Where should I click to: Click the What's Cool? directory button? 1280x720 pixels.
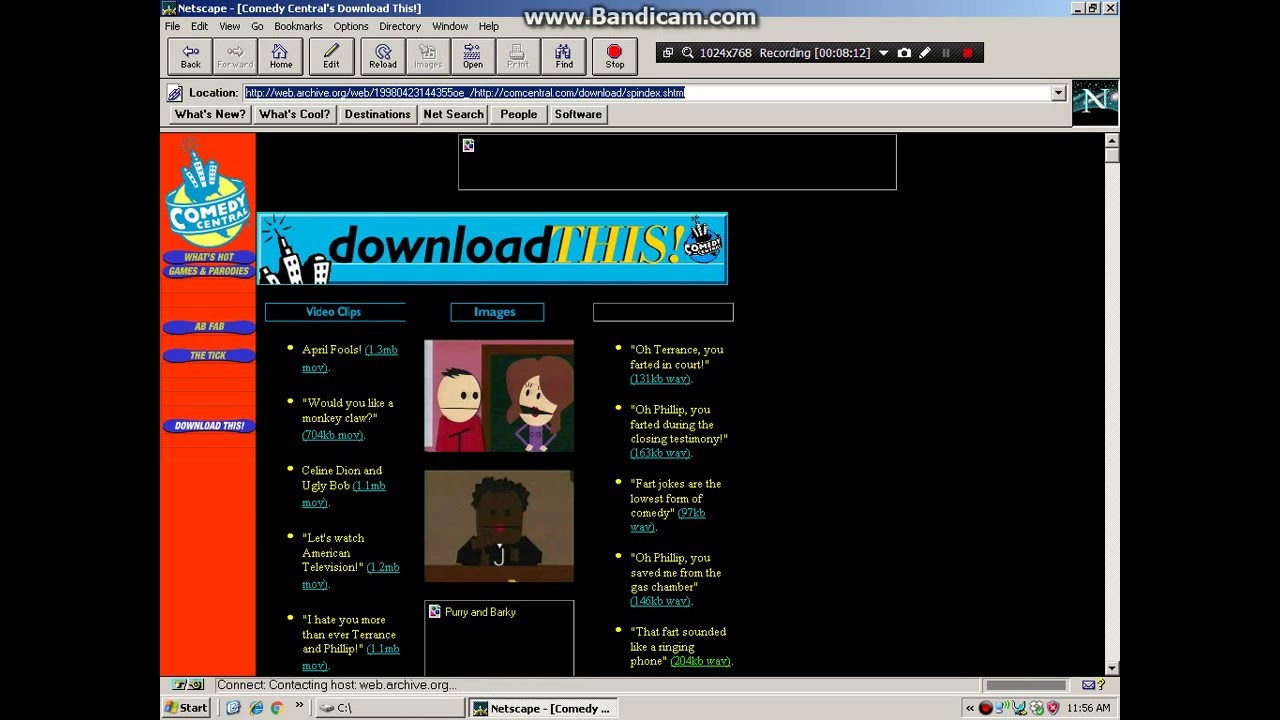coord(294,114)
